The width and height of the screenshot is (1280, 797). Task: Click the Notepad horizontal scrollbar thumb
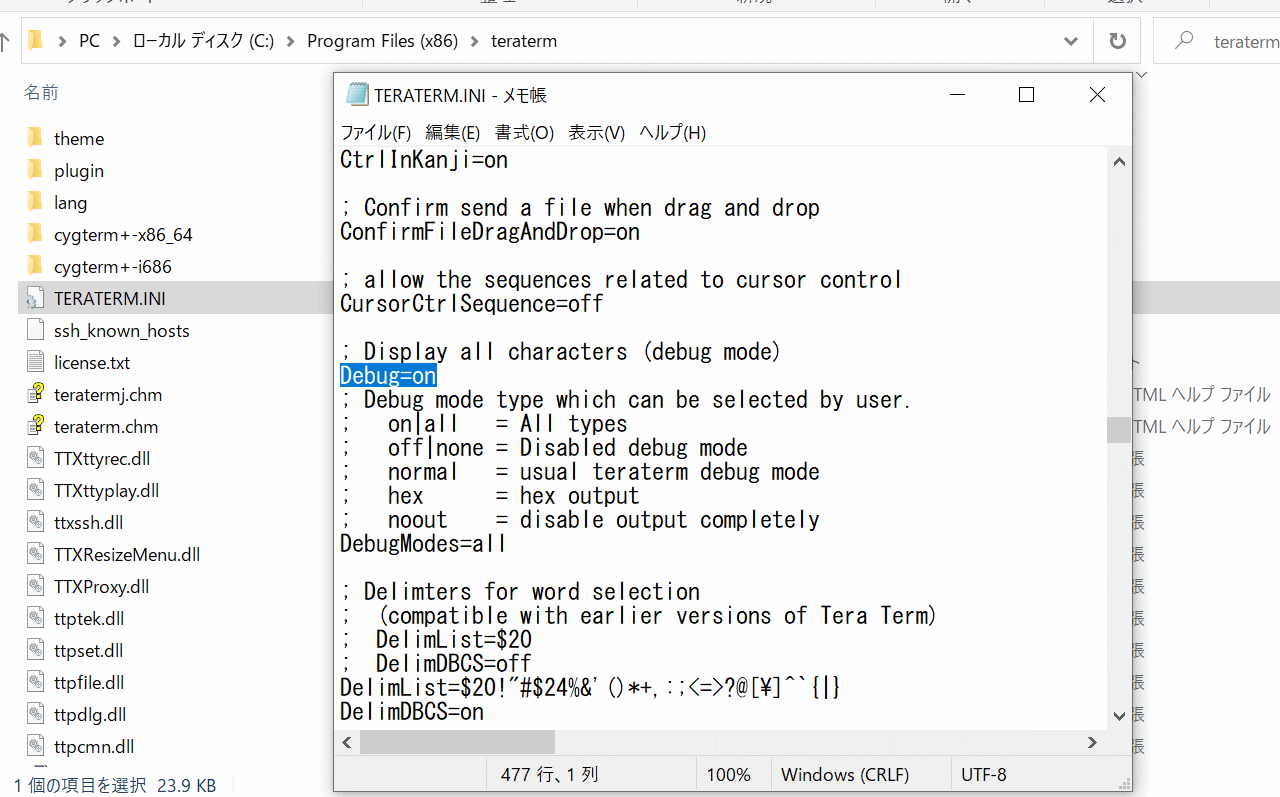[457, 742]
